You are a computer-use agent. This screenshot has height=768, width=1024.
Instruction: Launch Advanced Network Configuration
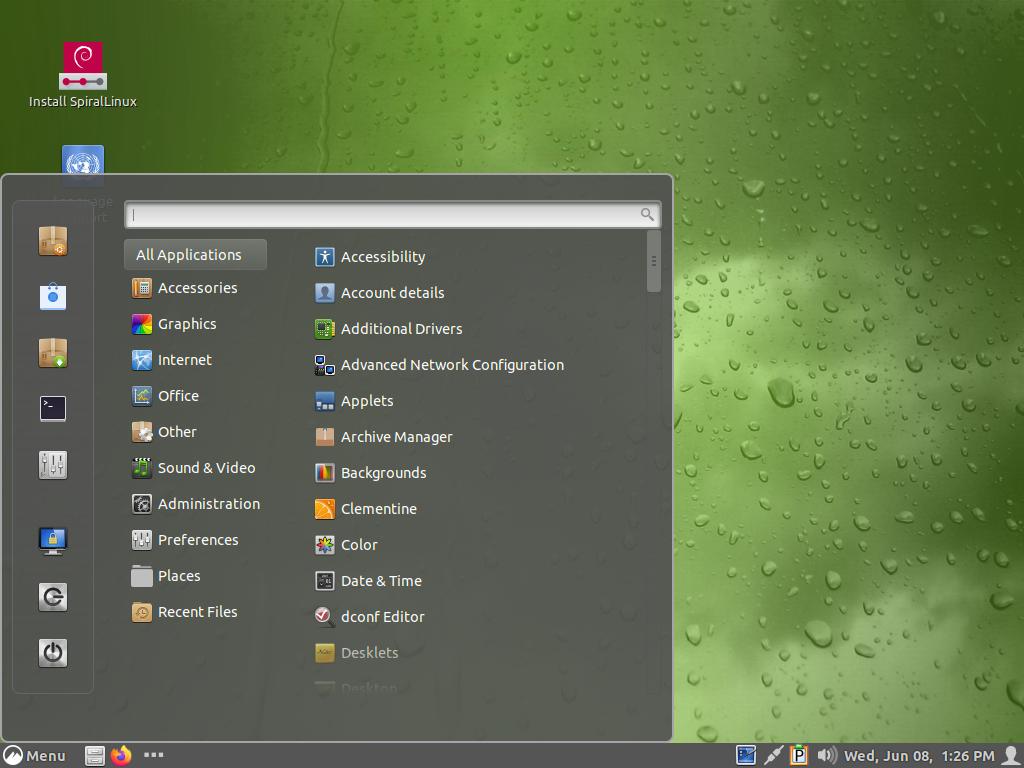pos(439,364)
